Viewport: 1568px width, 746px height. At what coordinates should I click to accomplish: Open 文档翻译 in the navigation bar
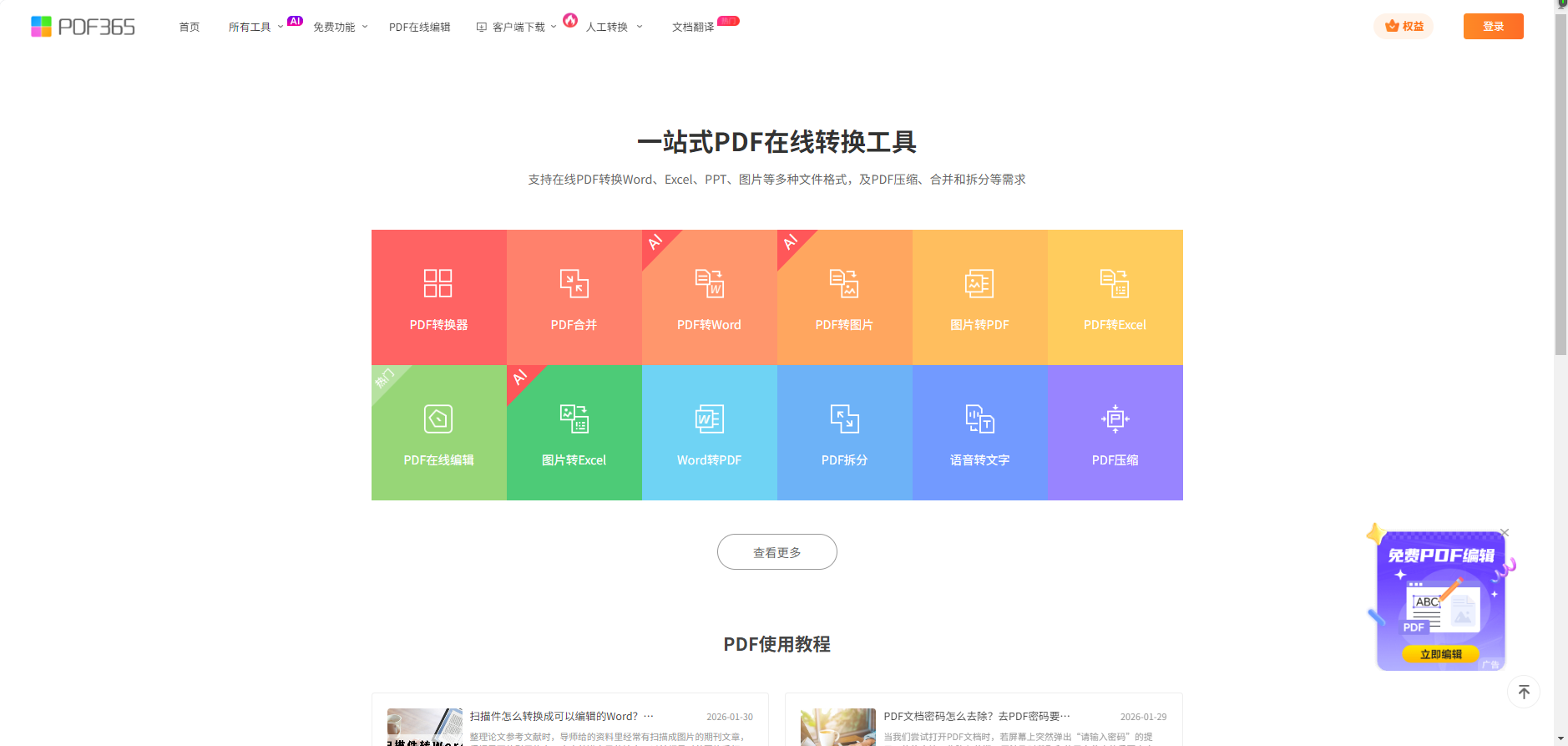pos(693,27)
